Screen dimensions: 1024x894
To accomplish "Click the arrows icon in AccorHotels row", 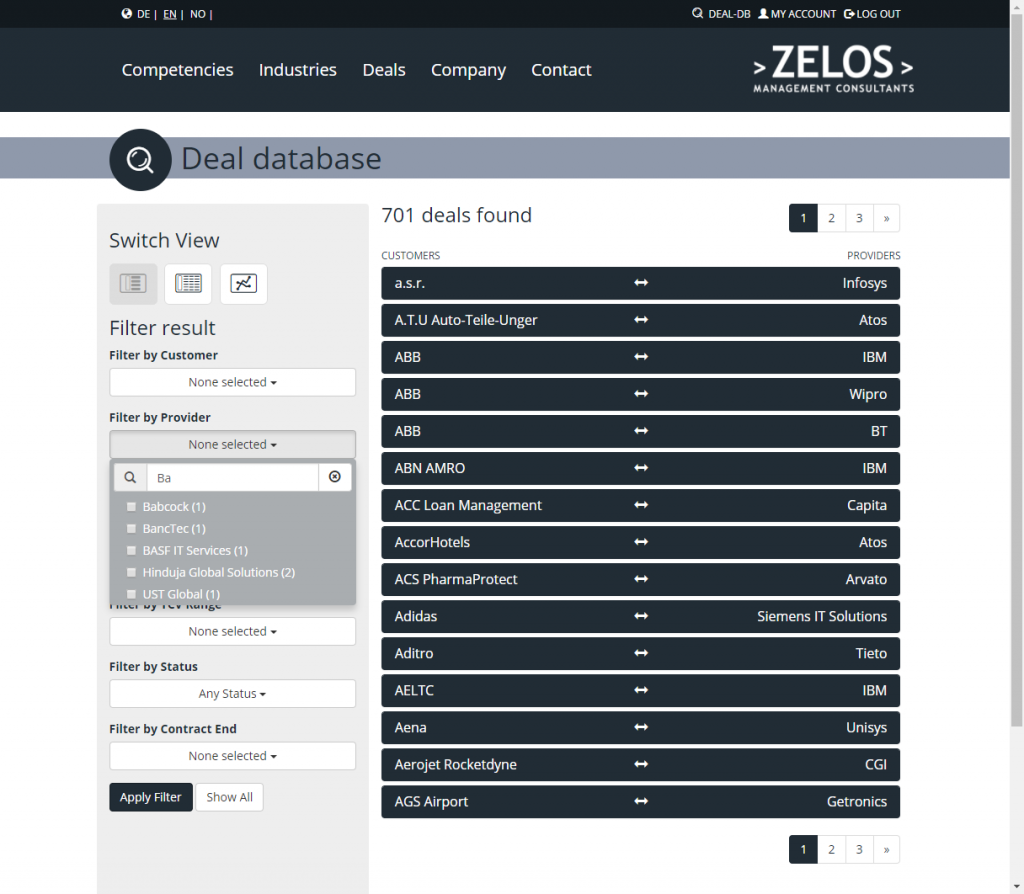I will point(641,542).
